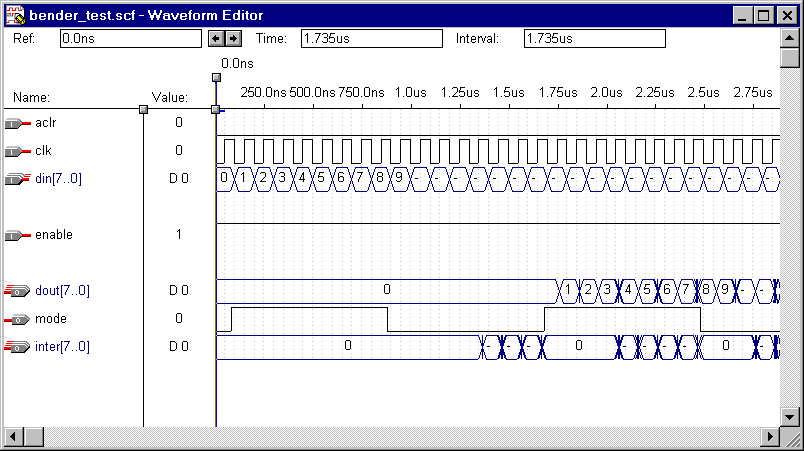Click the 500.0ns time ruler label
The height and width of the screenshot is (451, 804).
point(312,93)
